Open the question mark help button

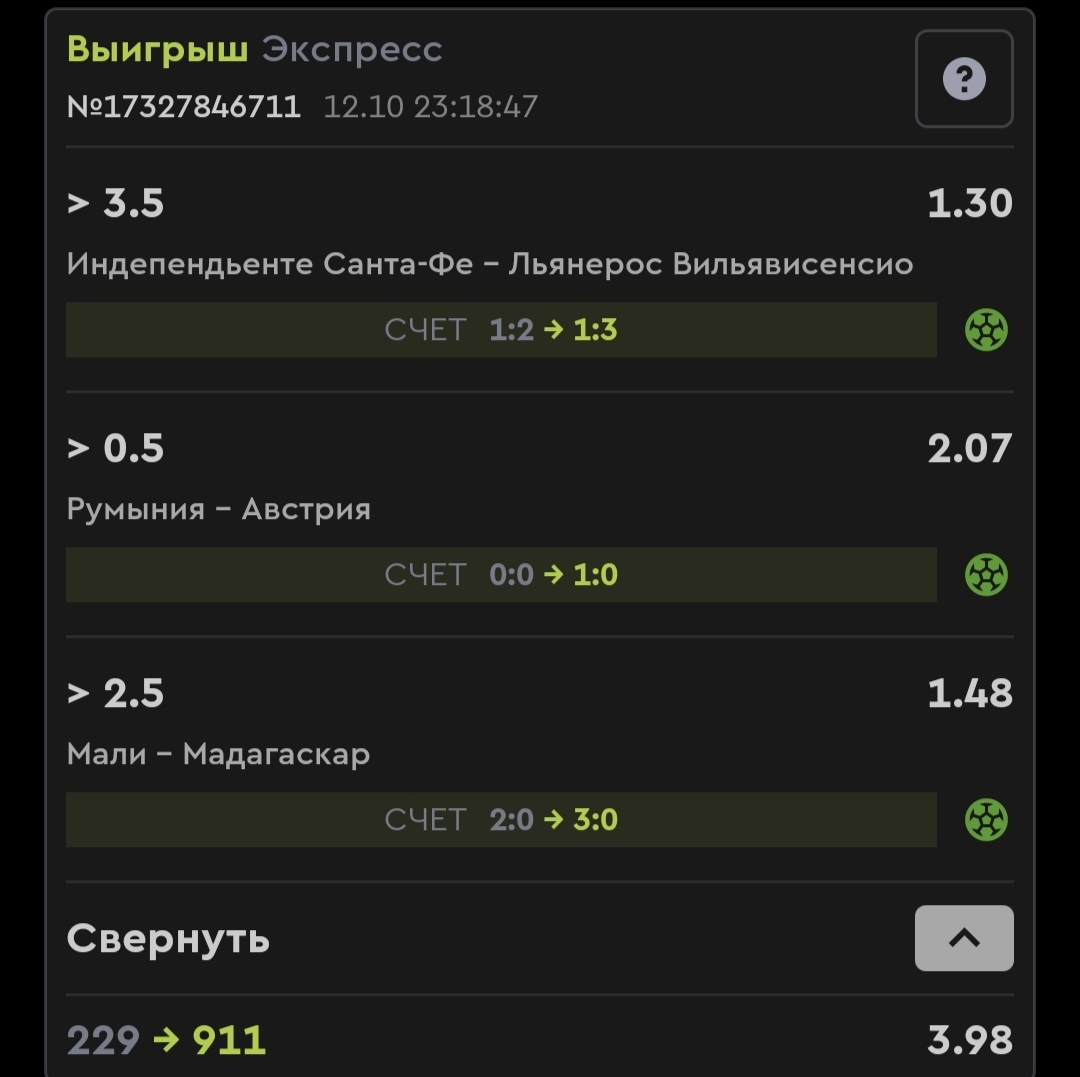(964, 79)
